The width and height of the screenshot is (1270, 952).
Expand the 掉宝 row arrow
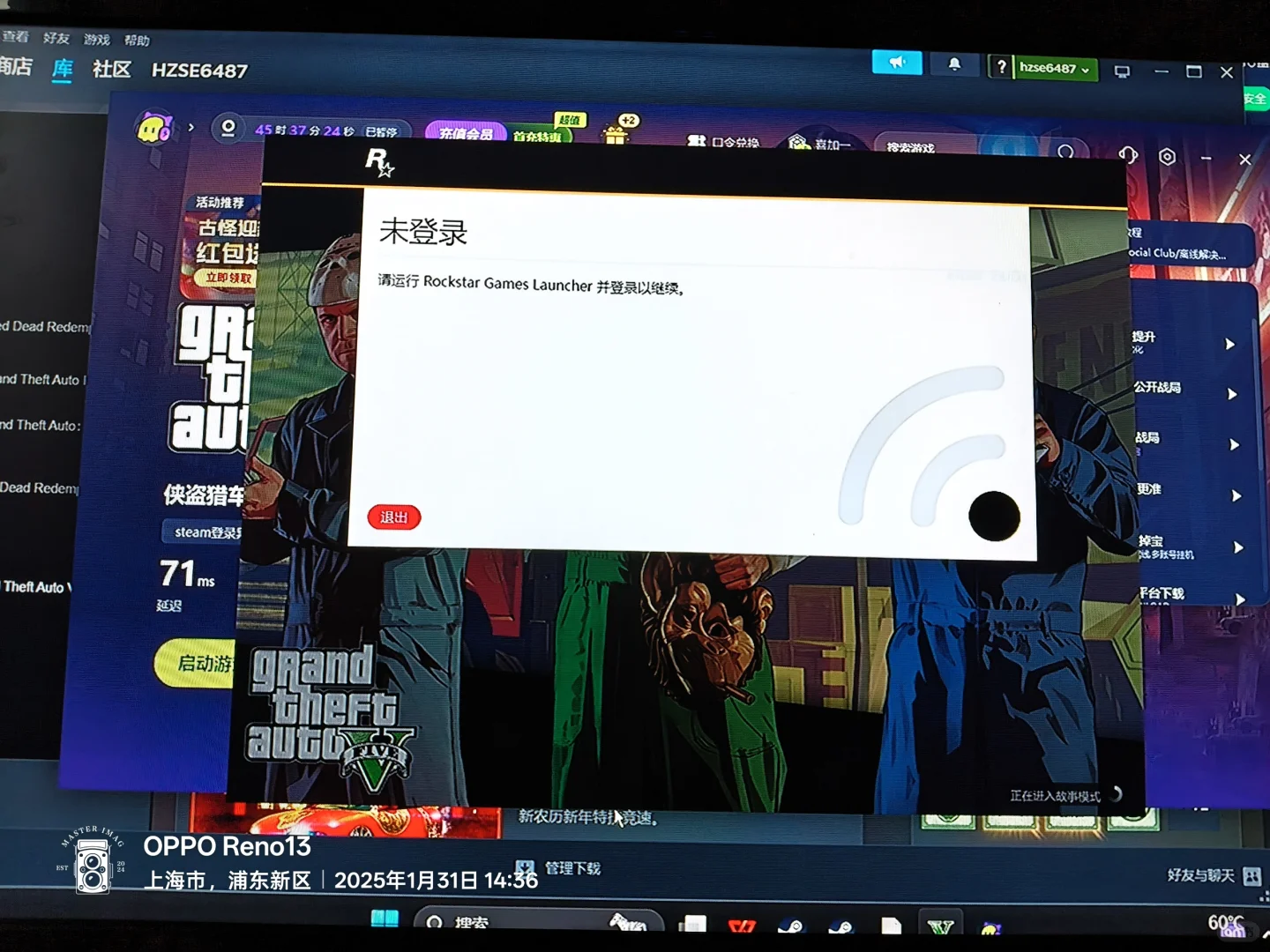tap(1238, 547)
